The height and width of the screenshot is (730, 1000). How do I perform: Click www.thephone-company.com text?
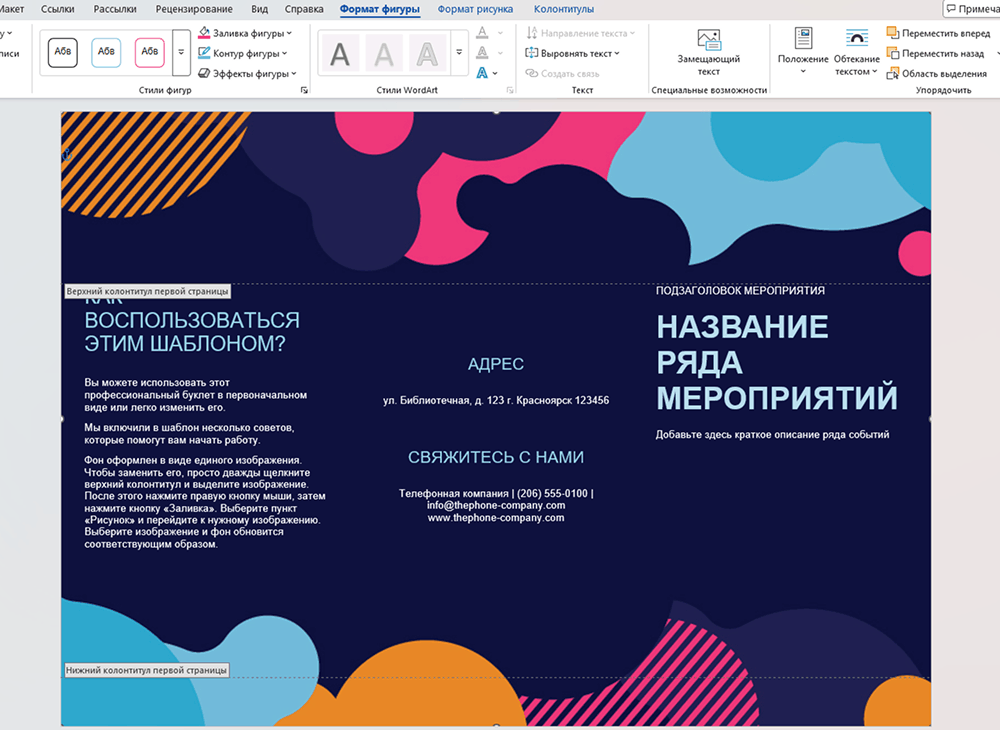point(496,518)
